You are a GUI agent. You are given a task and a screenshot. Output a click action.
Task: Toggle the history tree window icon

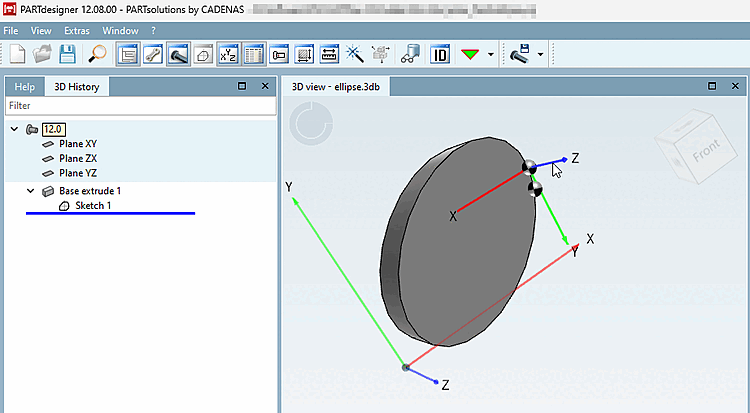pos(128,54)
